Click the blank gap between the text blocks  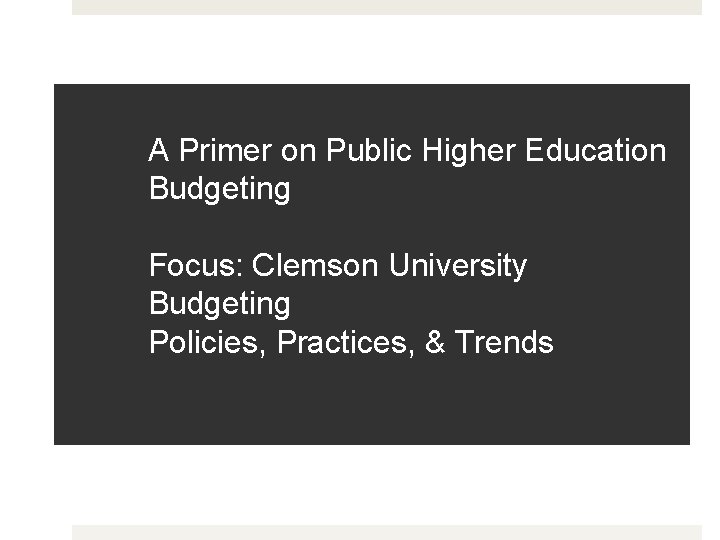click(x=370, y=227)
